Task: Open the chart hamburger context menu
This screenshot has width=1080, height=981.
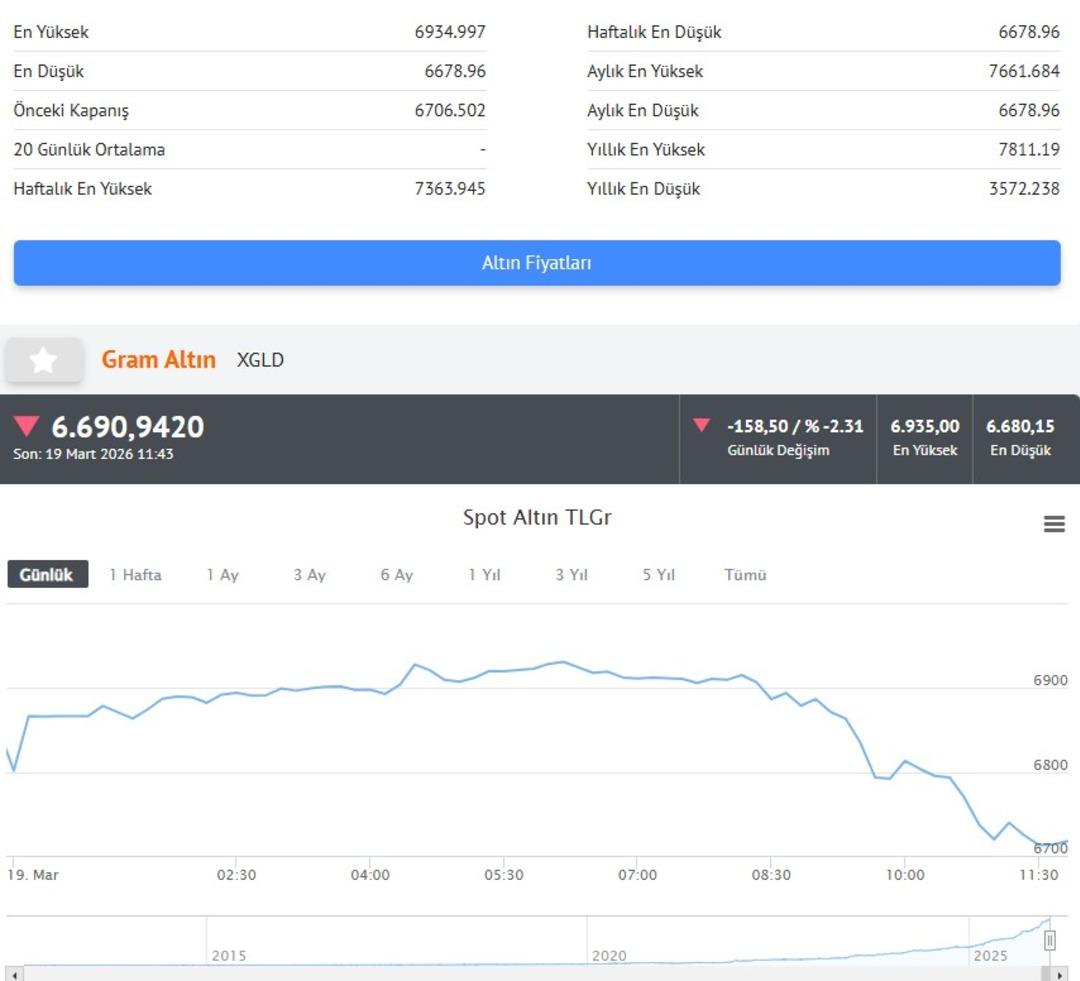Action: point(1054,524)
